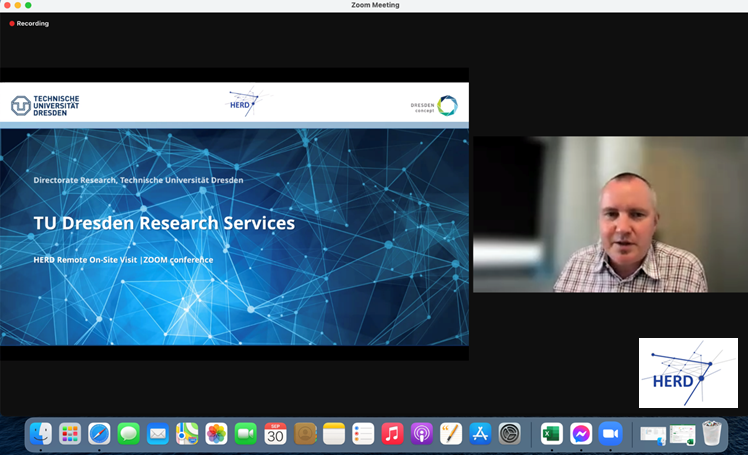Launch FaceTime from the dock

coord(246,434)
